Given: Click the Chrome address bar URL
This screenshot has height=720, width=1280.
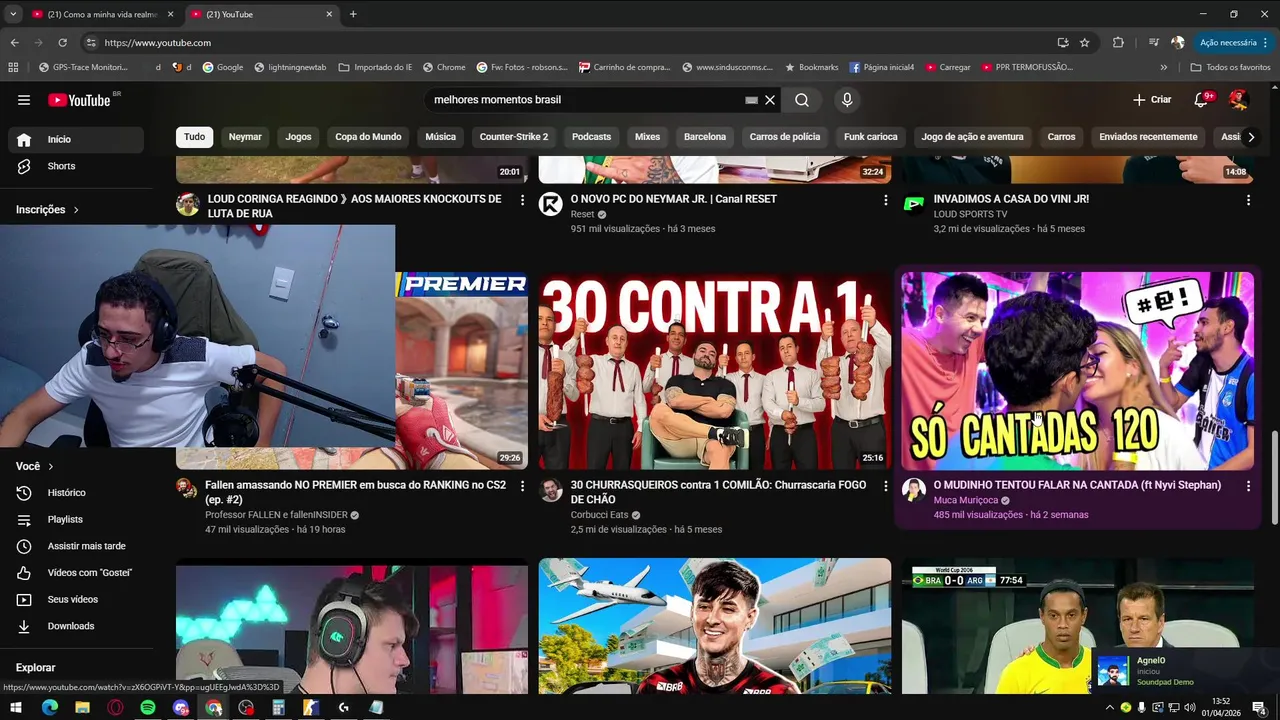Looking at the screenshot, I should (157, 43).
